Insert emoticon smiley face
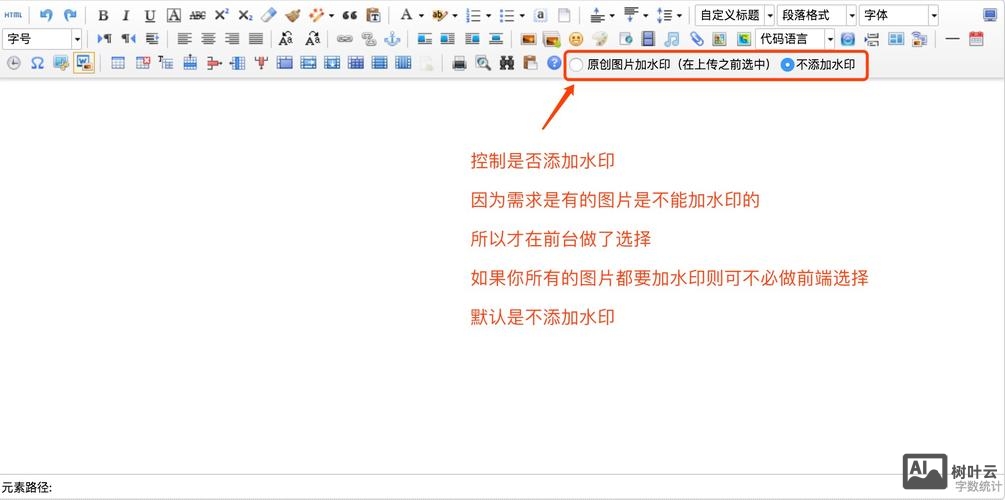 click(576, 39)
